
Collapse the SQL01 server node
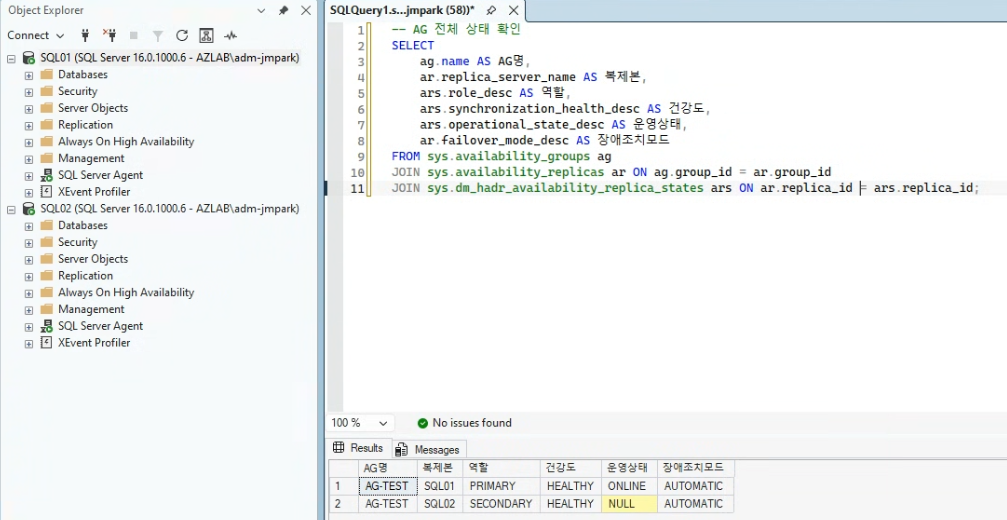pyautogui.click(x=11, y=58)
